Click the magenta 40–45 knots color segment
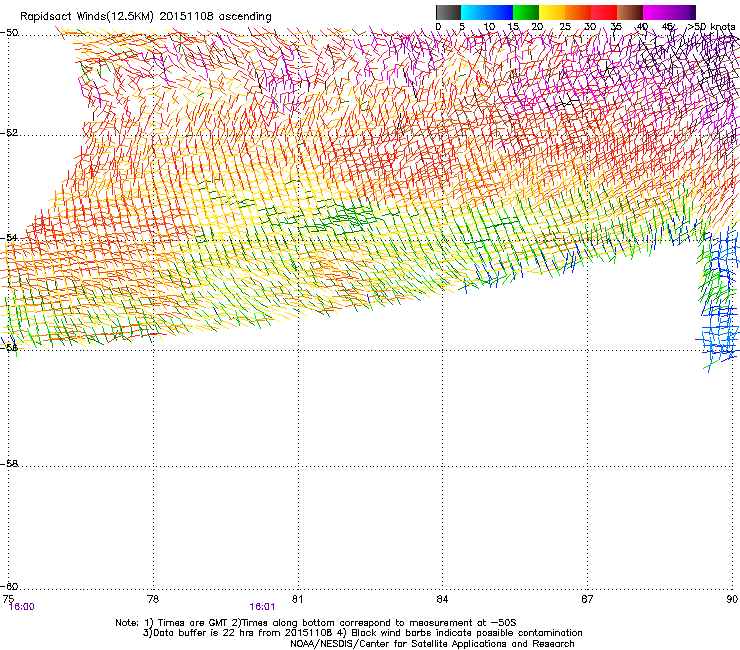 pyautogui.click(x=656, y=12)
